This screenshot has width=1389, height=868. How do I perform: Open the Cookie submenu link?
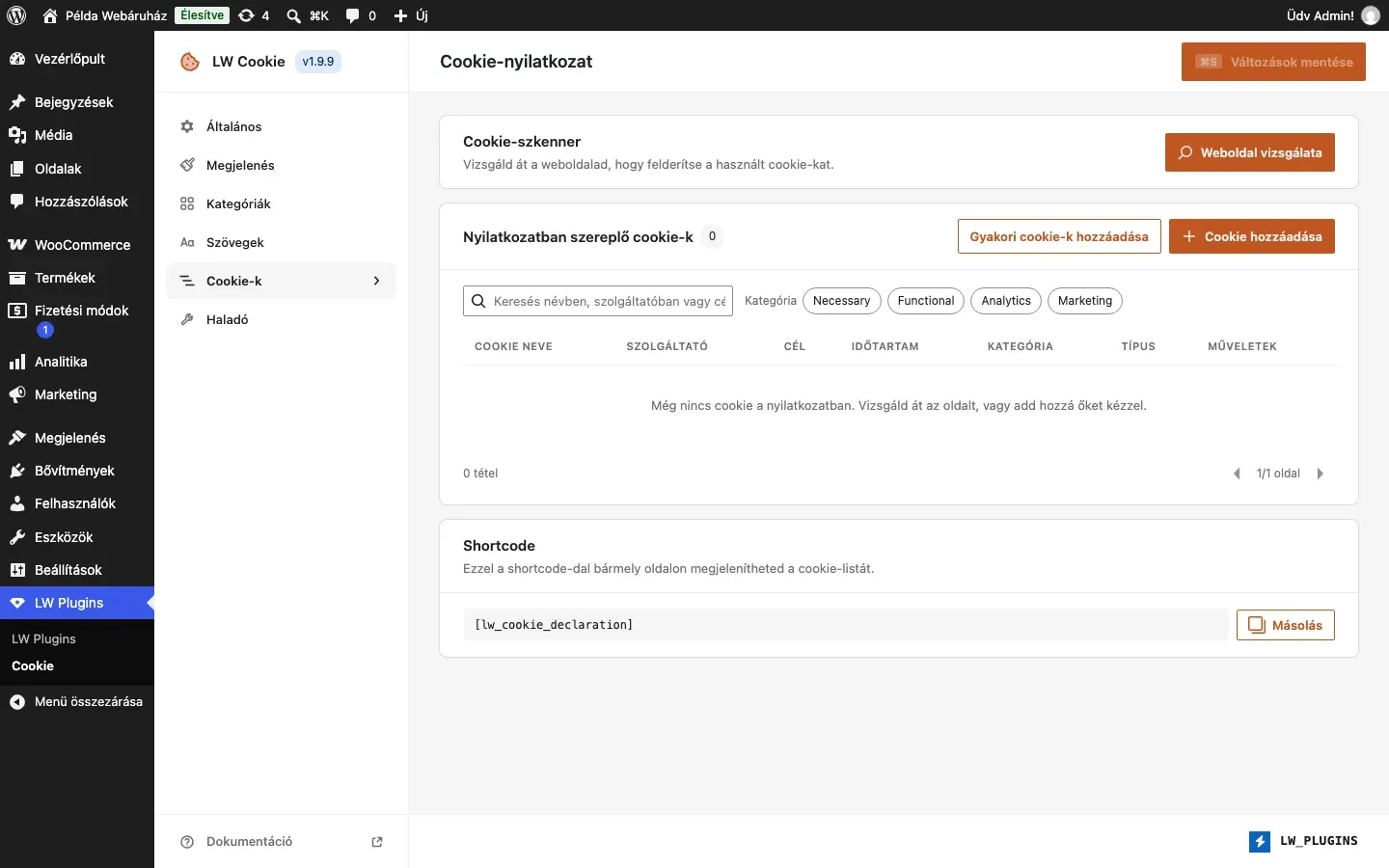(33, 666)
